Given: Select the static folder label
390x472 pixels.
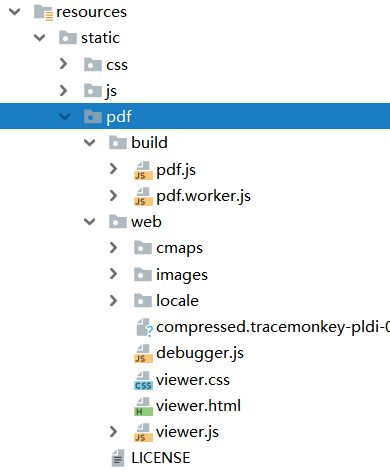Looking at the screenshot, I should pos(100,38).
